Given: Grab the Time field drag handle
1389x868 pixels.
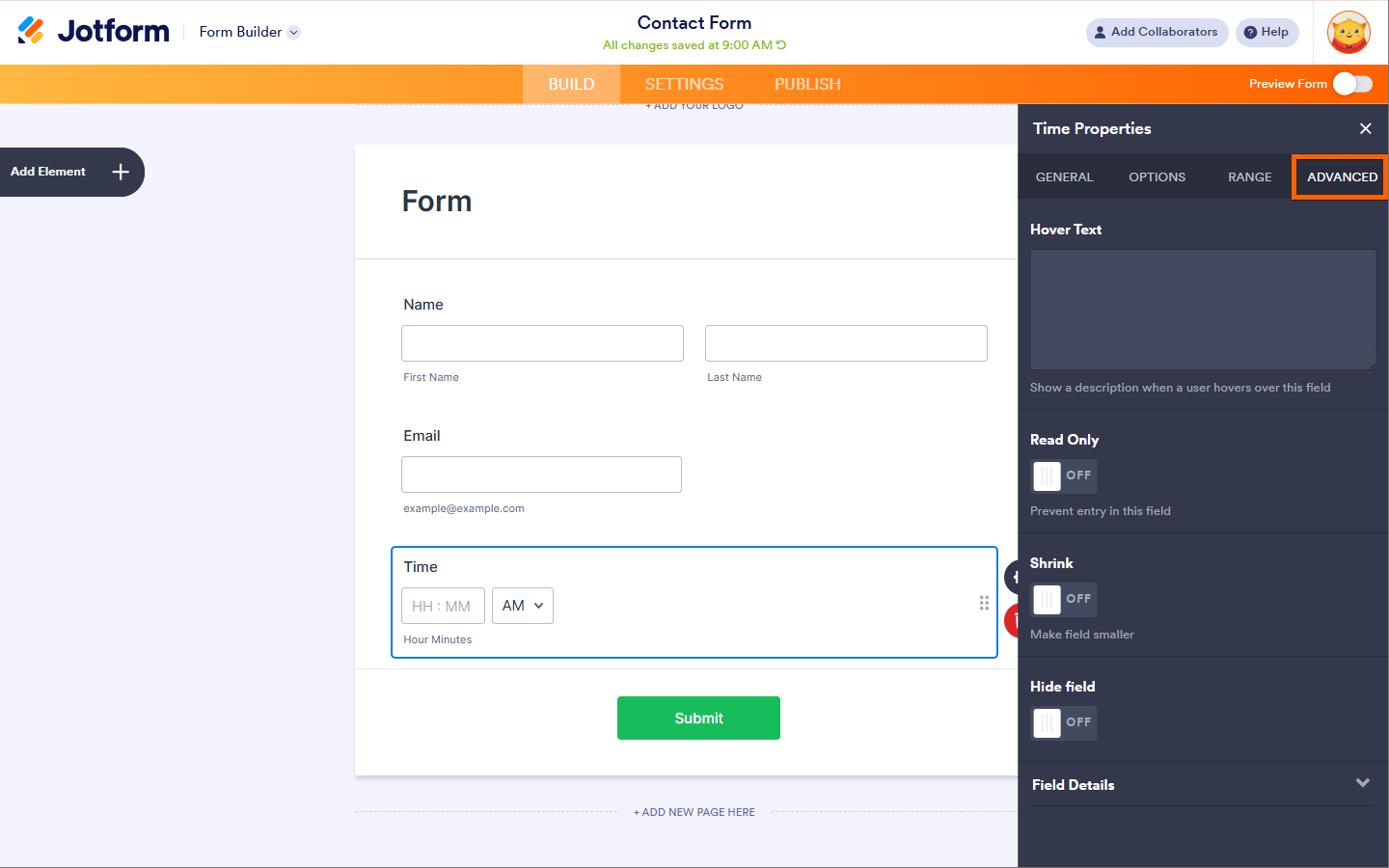Looking at the screenshot, I should click(x=984, y=603).
